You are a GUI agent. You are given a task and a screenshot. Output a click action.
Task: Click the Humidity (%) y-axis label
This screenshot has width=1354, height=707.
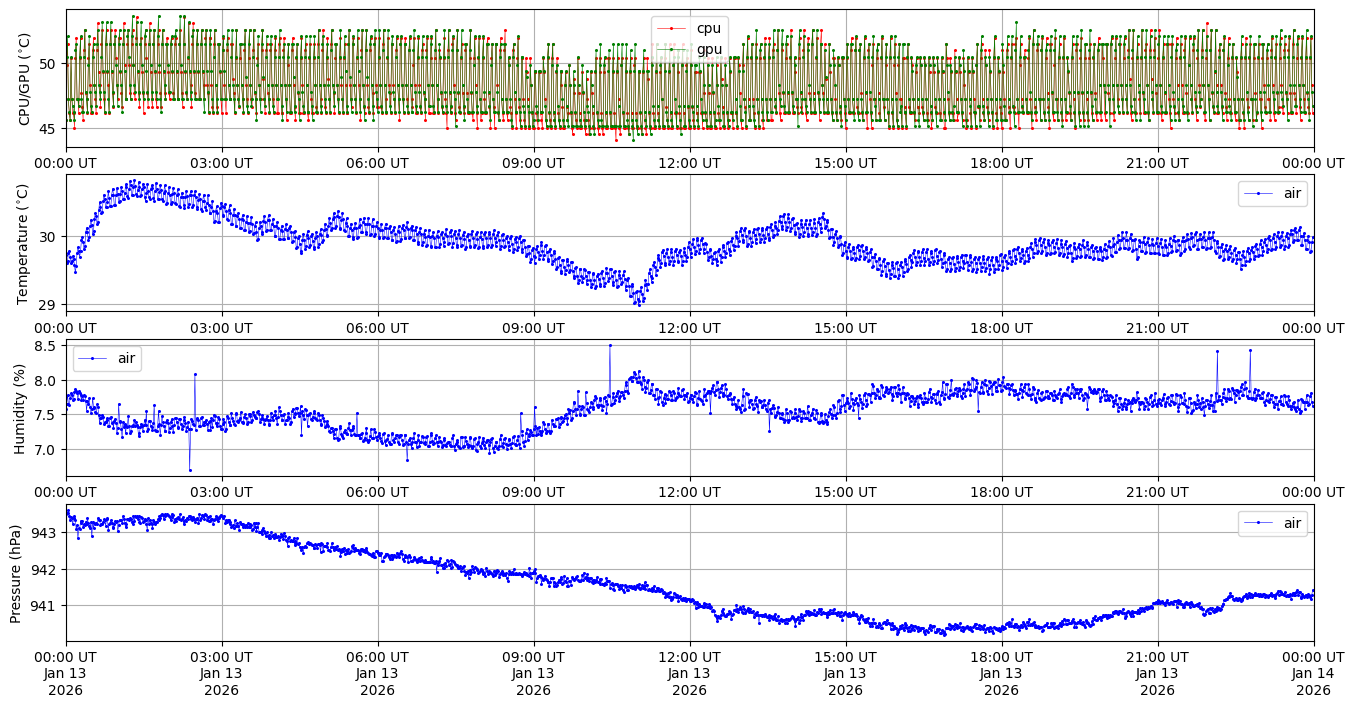[20, 409]
